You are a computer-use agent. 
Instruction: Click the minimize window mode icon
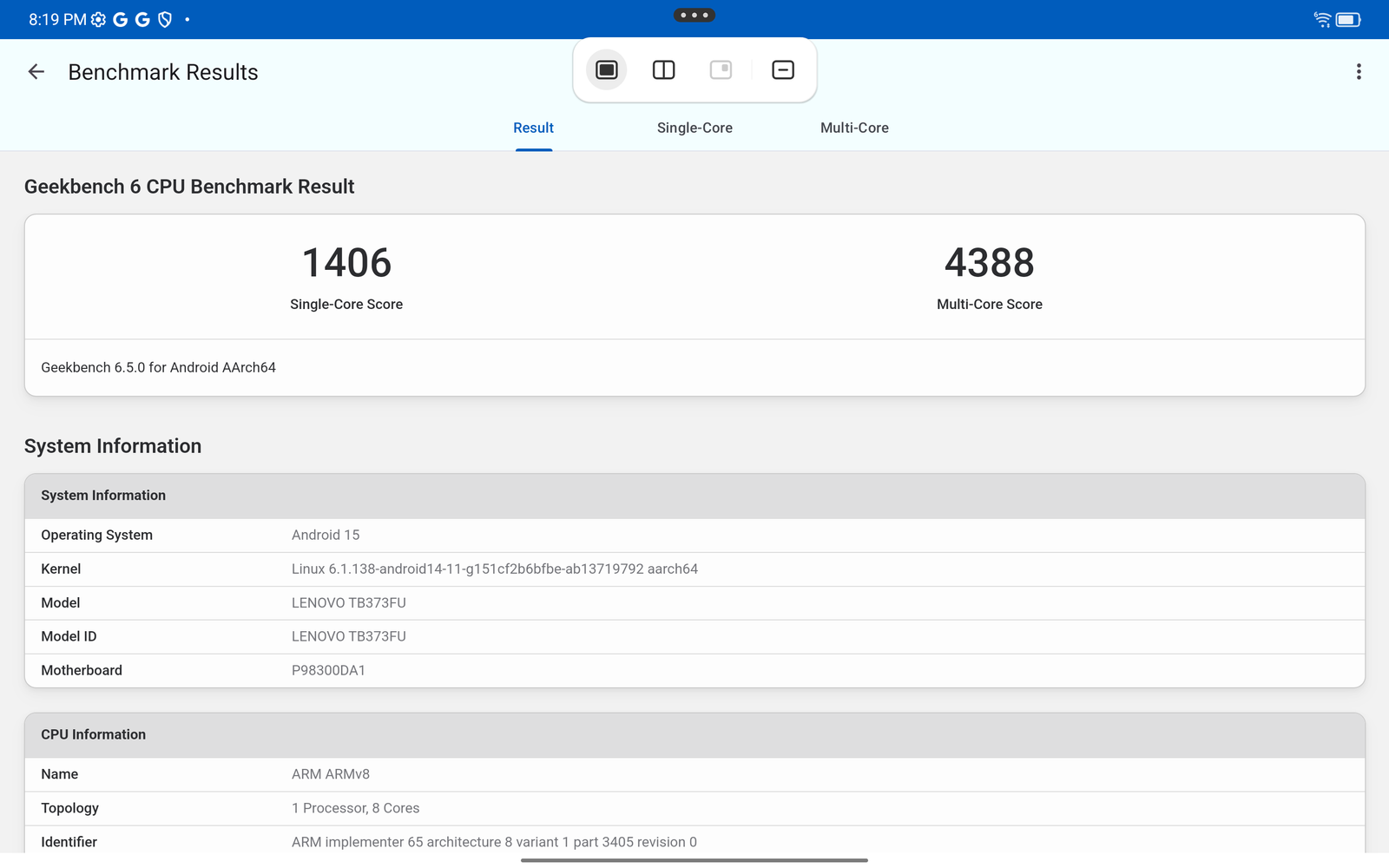[783, 70]
